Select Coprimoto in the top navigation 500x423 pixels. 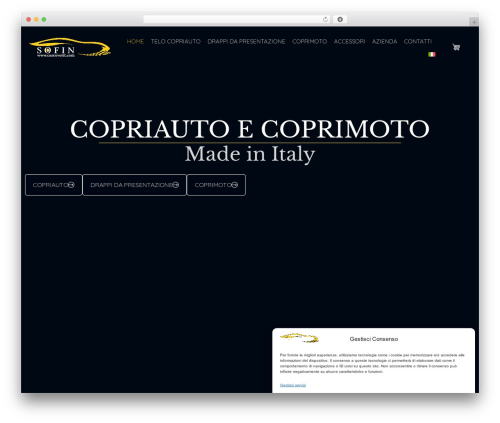[x=309, y=41]
